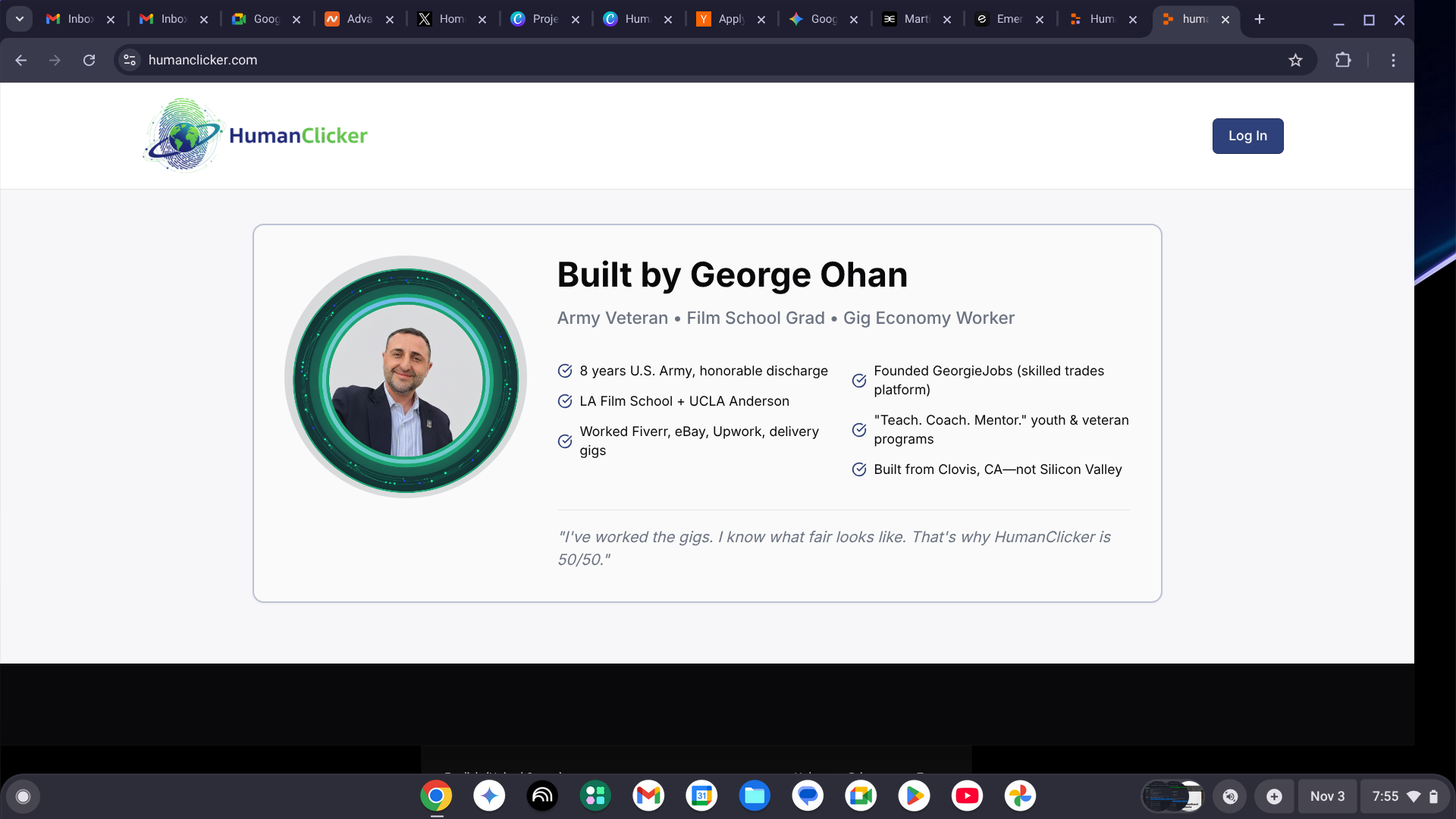The image size is (1456, 819).
Task: Open the extensions puzzle-piece icon
Action: [1344, 60]
